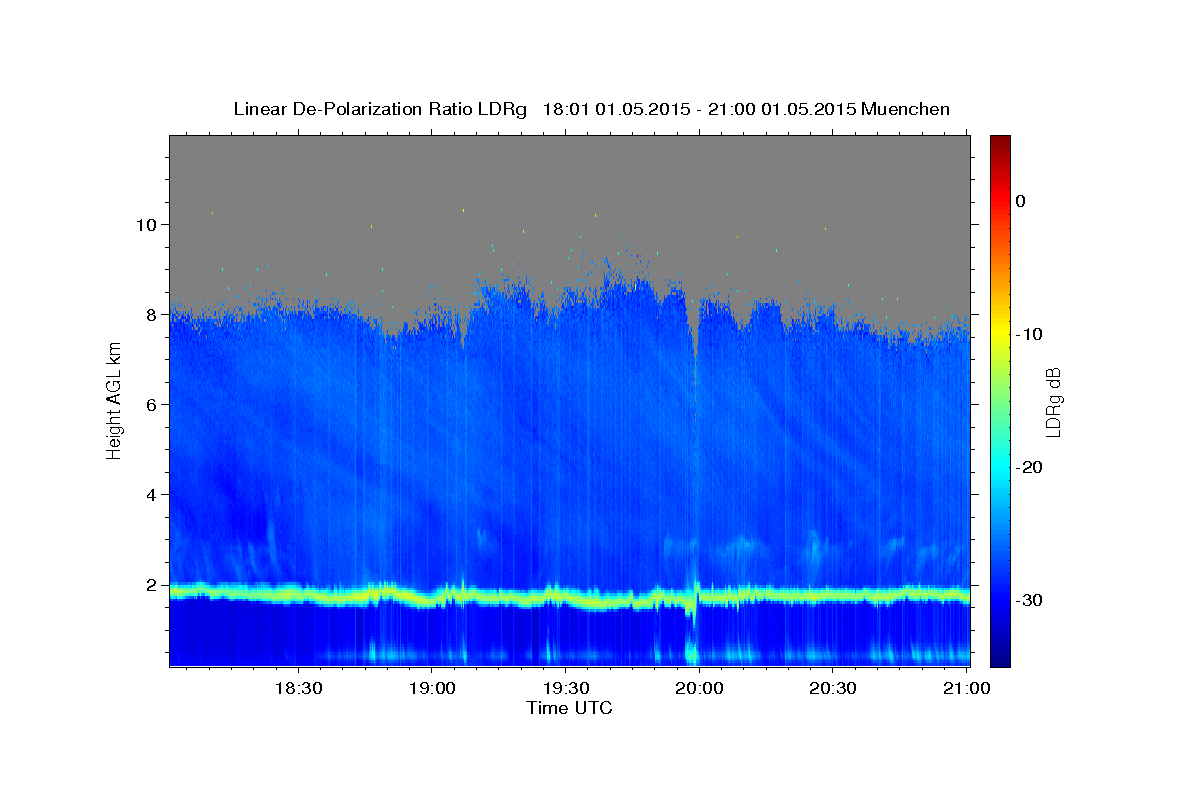The width and height of the screenshot is (1200, 800).
Task: Click the 'LDRg dB' colorbar label
Action: point(1052,401)
